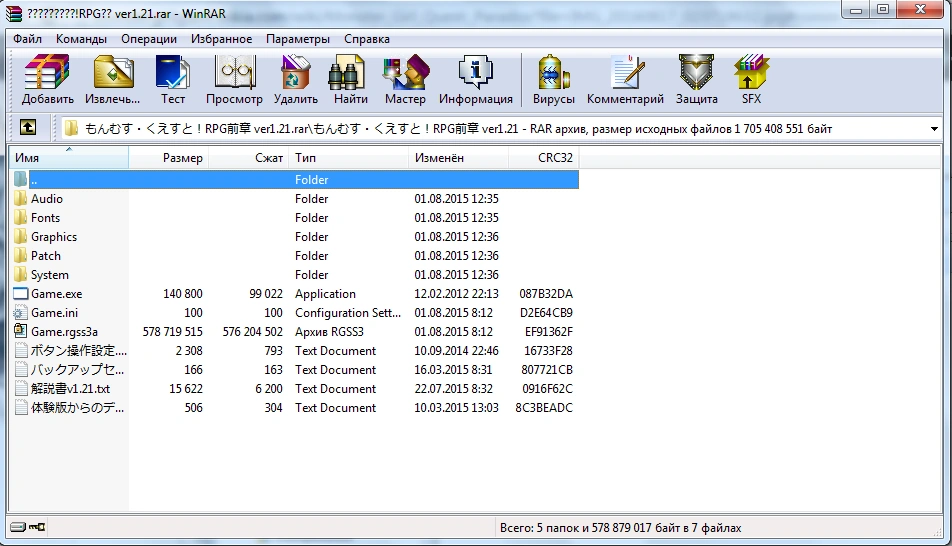Click the Вирусы virus scan icon
Screen dimensions: 952x546
point(553,79)
